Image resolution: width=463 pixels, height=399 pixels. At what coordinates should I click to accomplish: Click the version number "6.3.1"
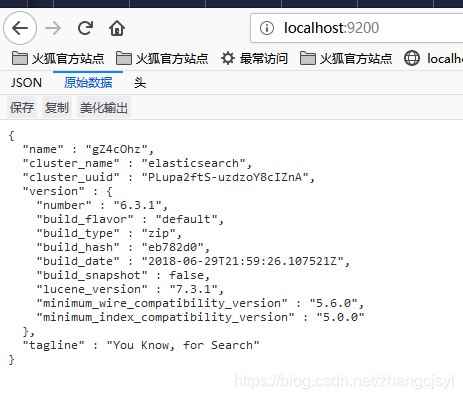click(137, 205)
